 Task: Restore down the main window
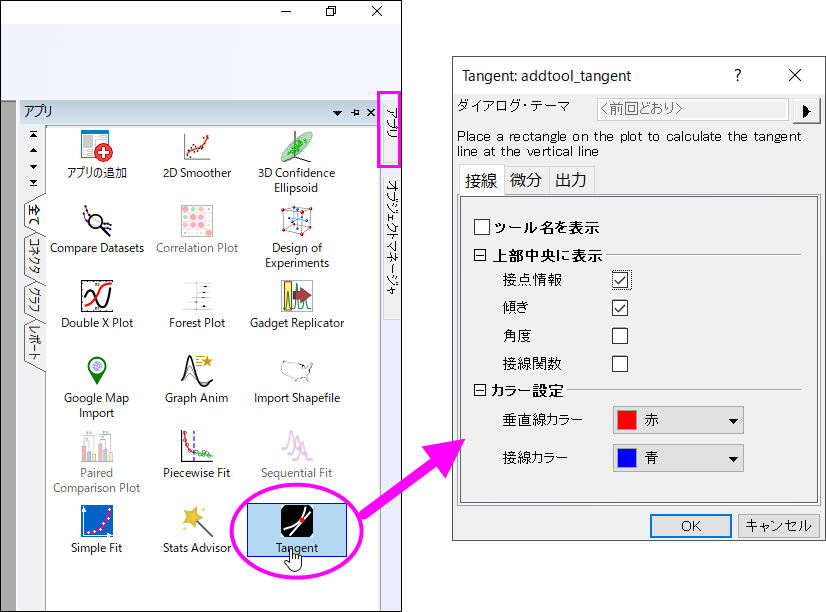[x=331, y=11]
